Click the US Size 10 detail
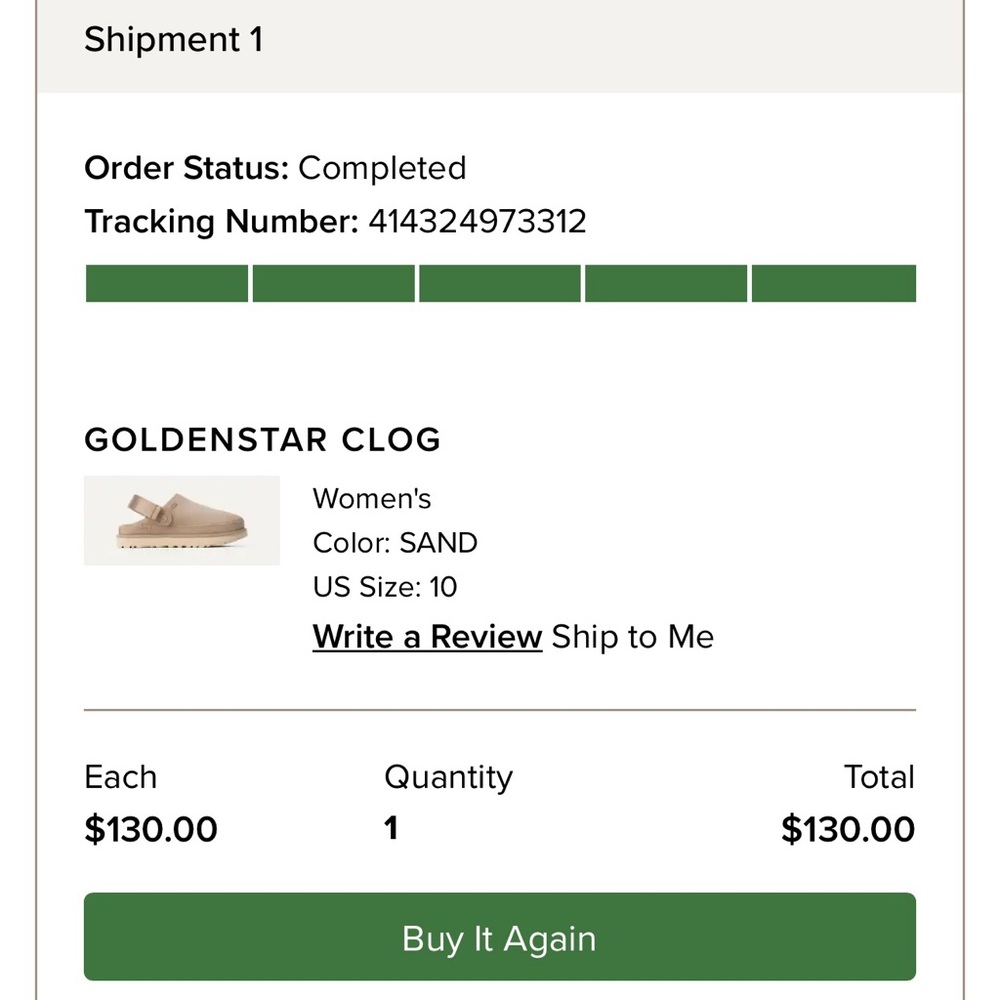The image size is (1000, 1000). (384, 587)
